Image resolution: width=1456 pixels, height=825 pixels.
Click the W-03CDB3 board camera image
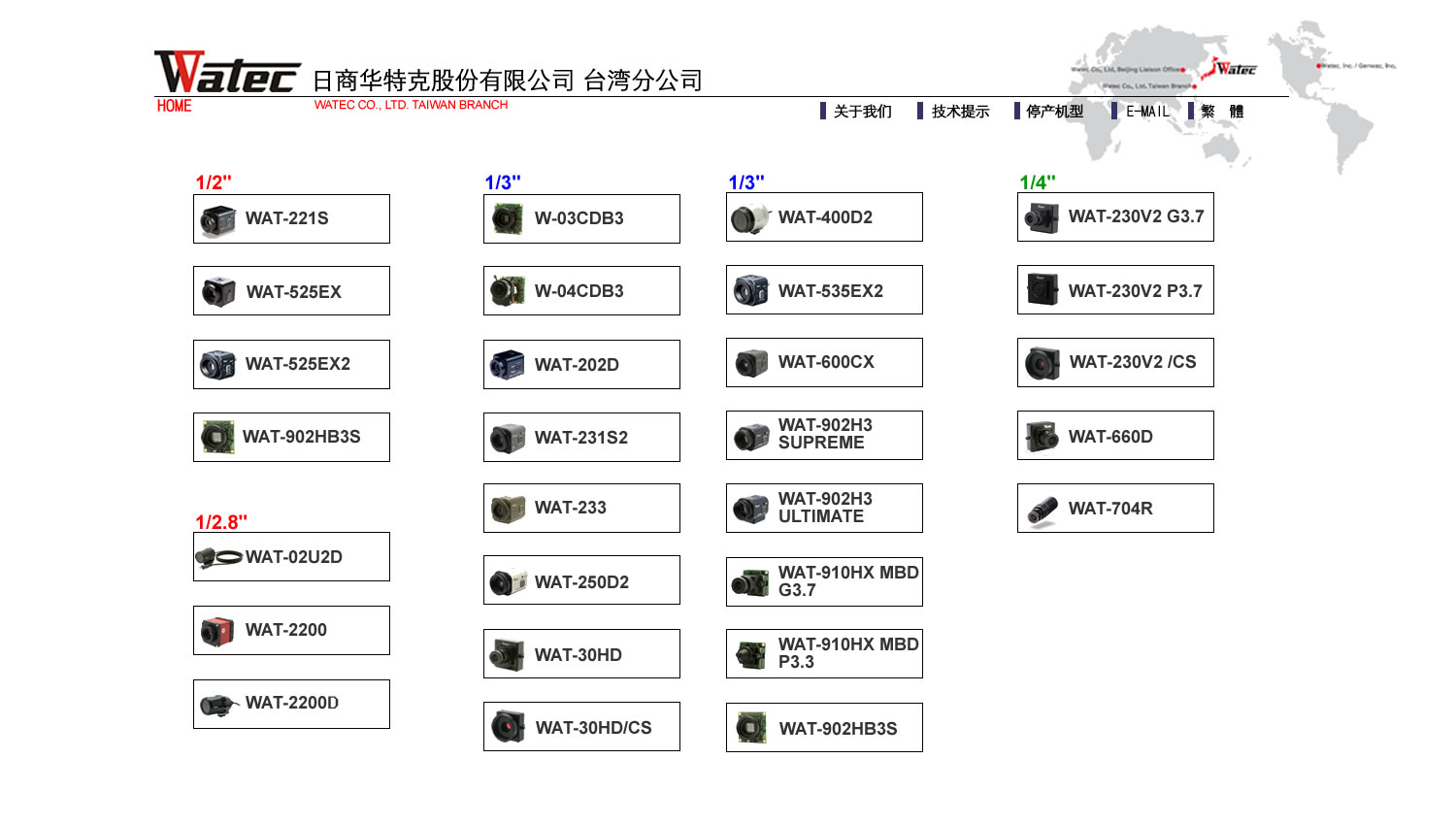tap(508, 218)
